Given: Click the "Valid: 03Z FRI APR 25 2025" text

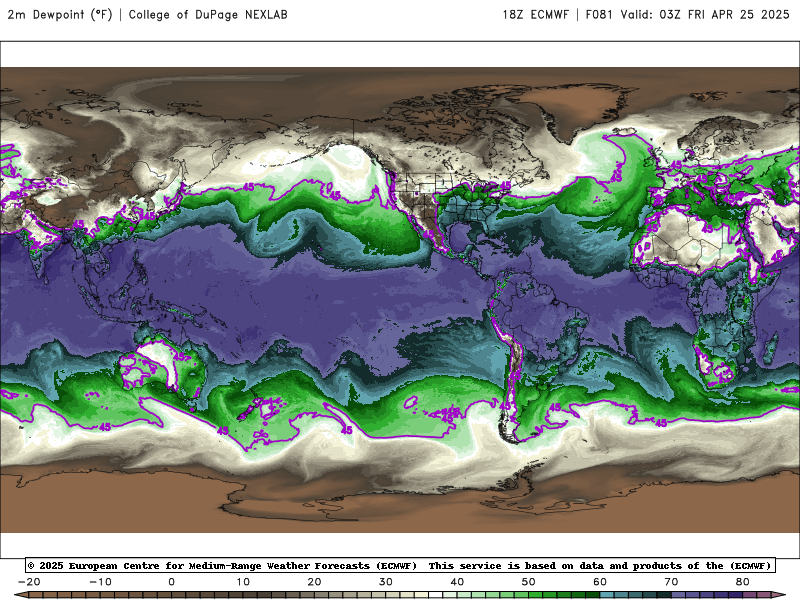Looking at the screenshot, I should [705, 15].
